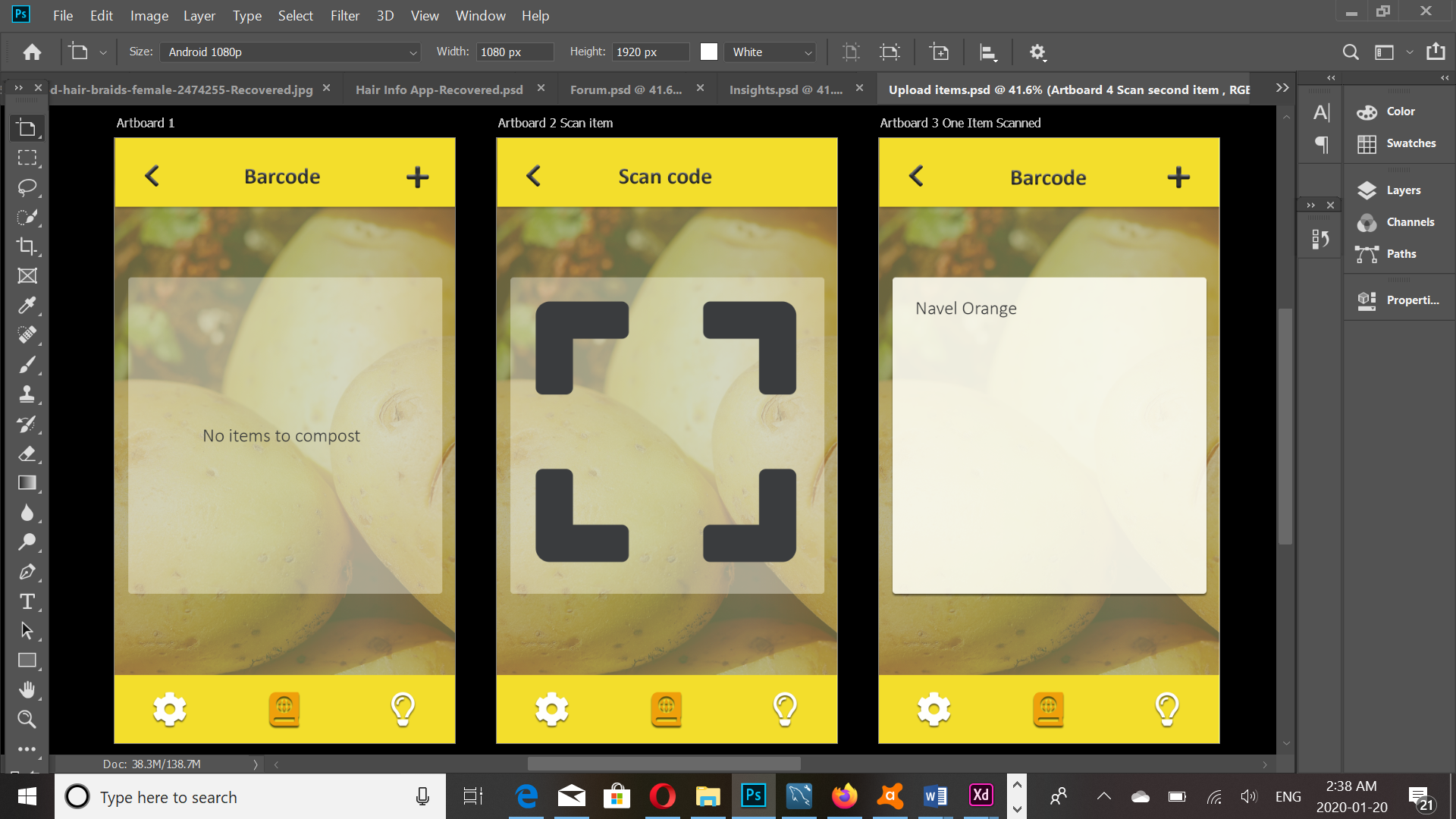Select the Eyedropper tool
The height and width of the screenshot is (819, 1456).
click(x=27, y=306)
